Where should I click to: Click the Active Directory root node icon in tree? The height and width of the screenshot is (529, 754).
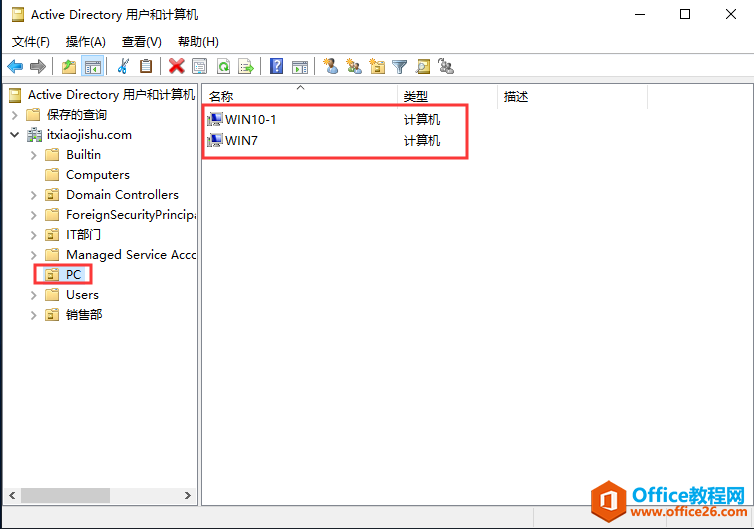pos(15,95)
